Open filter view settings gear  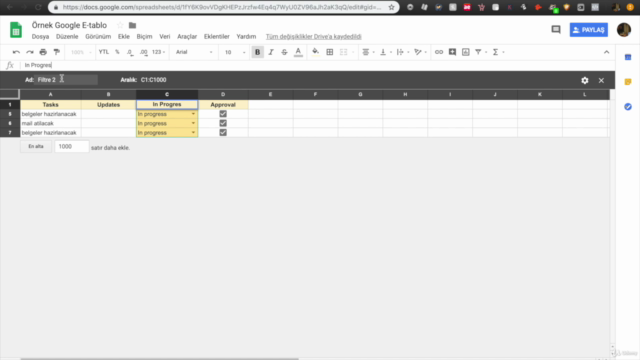click(585, 80)
